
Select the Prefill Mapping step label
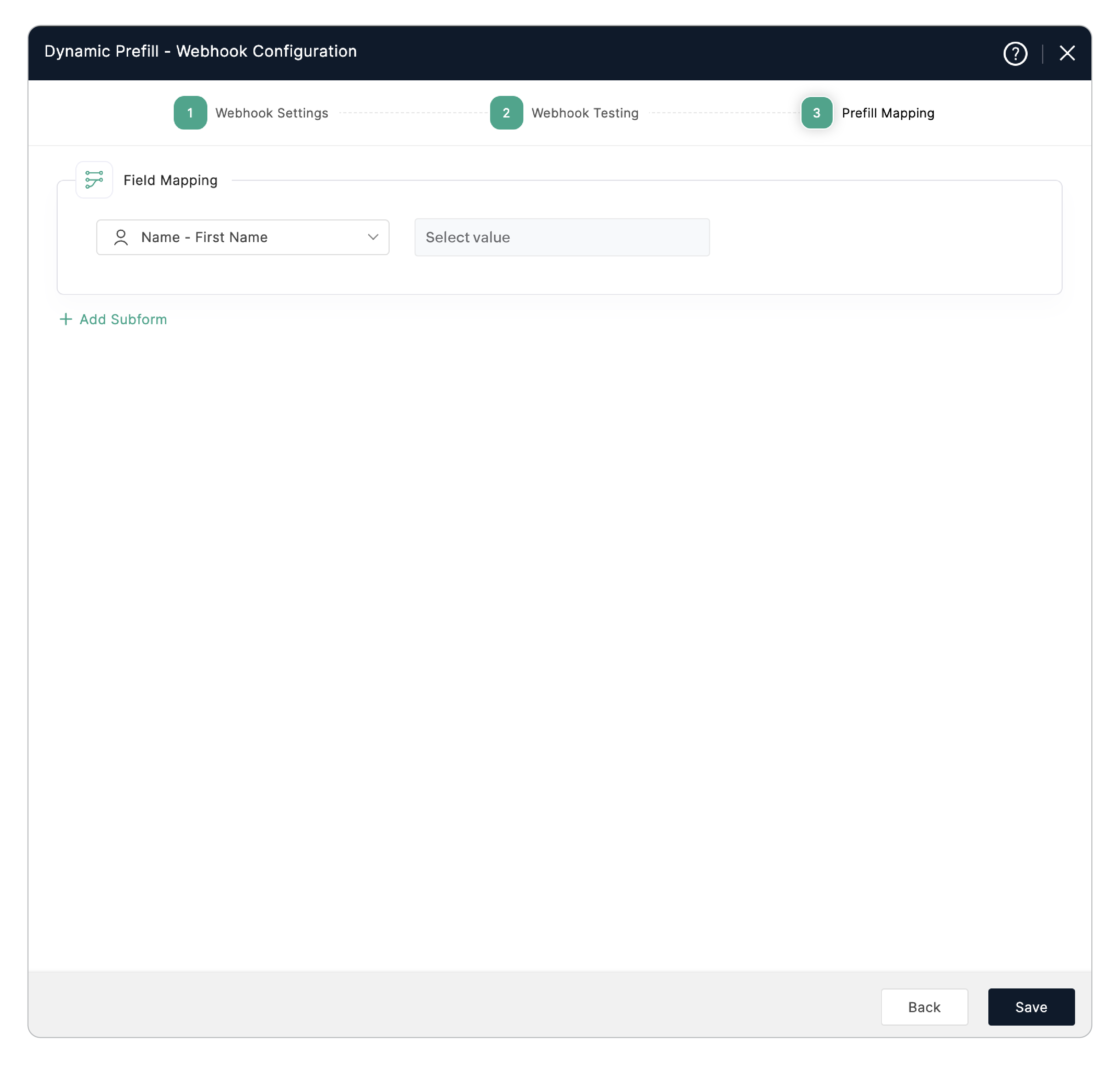[888, 113]
